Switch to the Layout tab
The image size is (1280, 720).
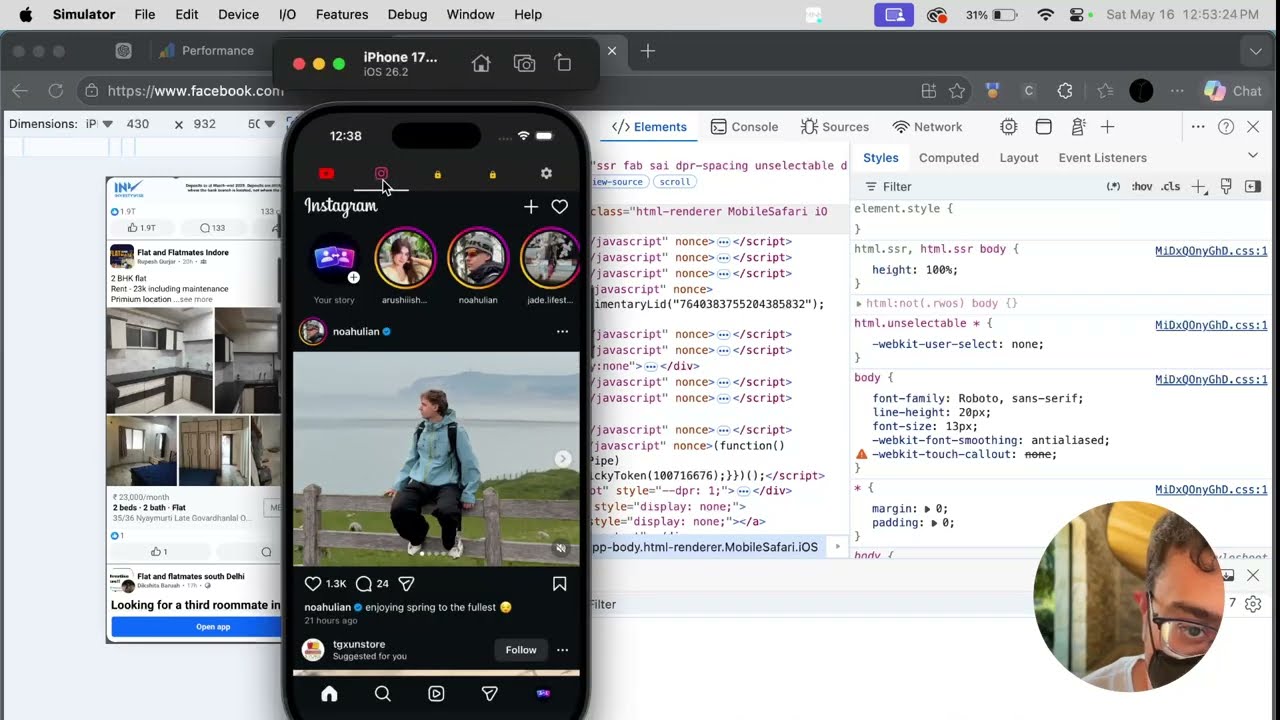[1019, 158]
